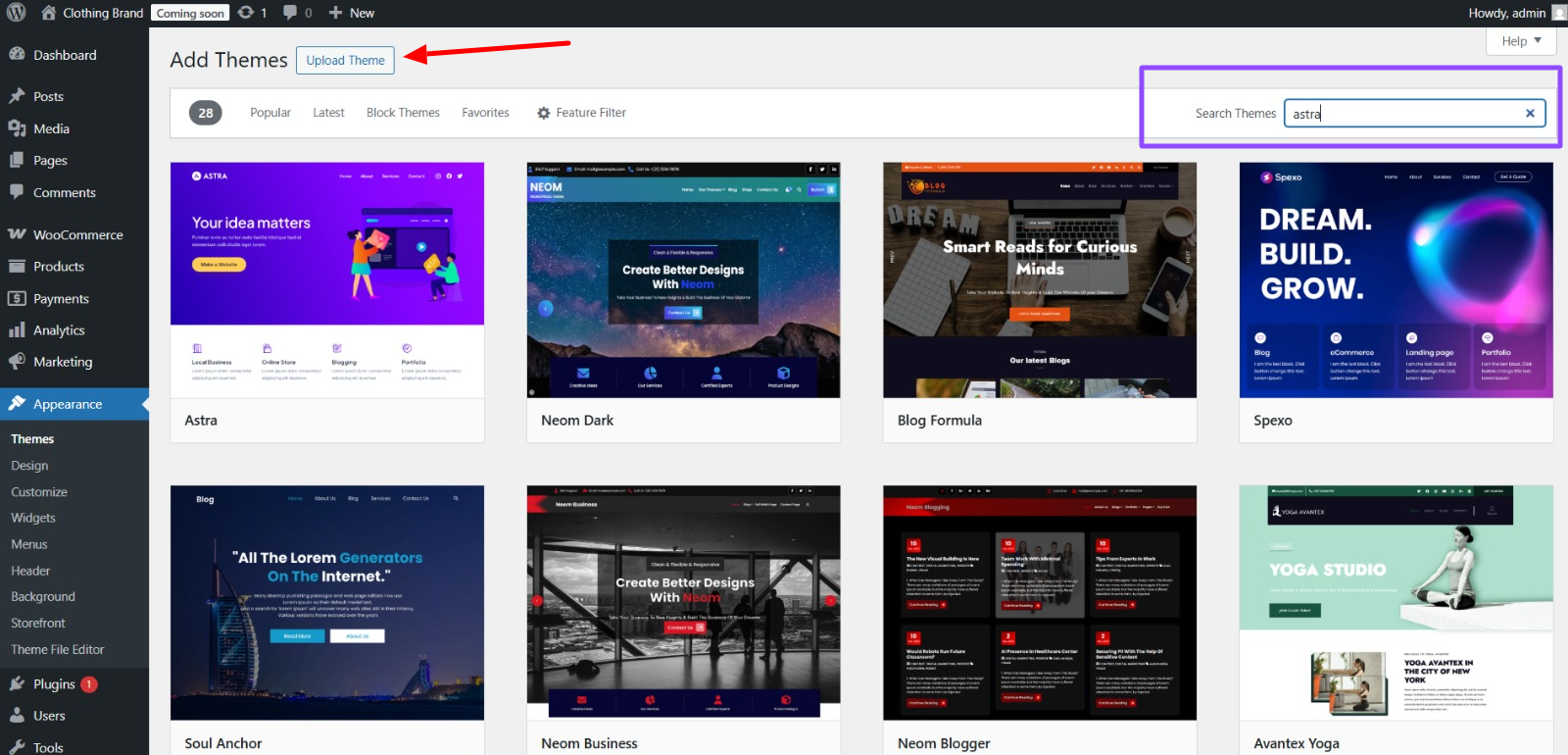Click the Neom Dark theme name
Screen dimensions: 1568x755
pos(577,420)
